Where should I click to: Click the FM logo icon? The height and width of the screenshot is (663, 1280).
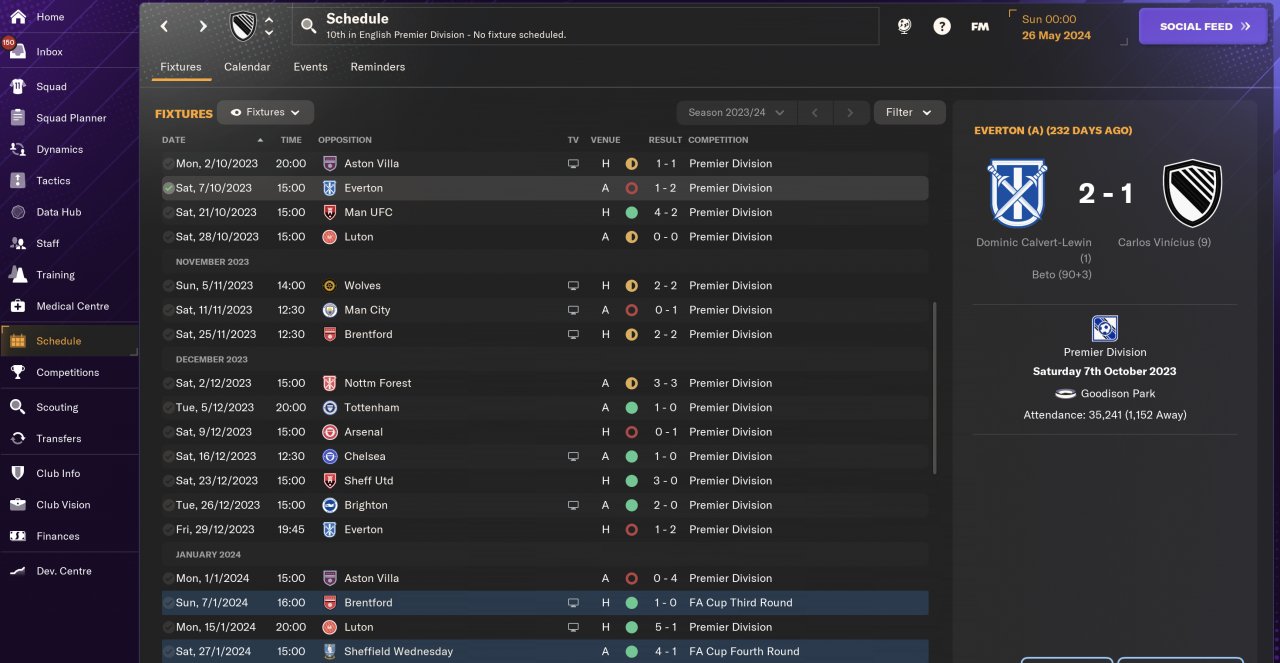click(x=980, y=27)
